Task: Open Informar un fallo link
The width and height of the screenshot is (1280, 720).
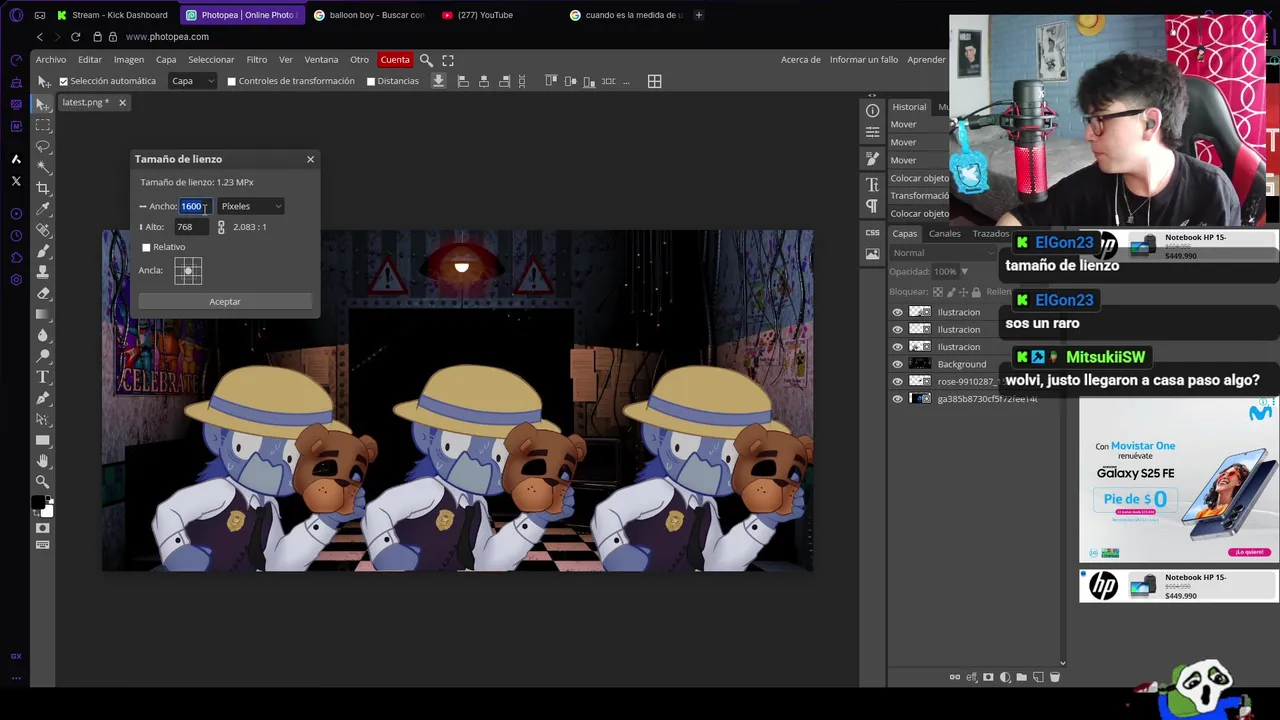Action: point(864,60)
